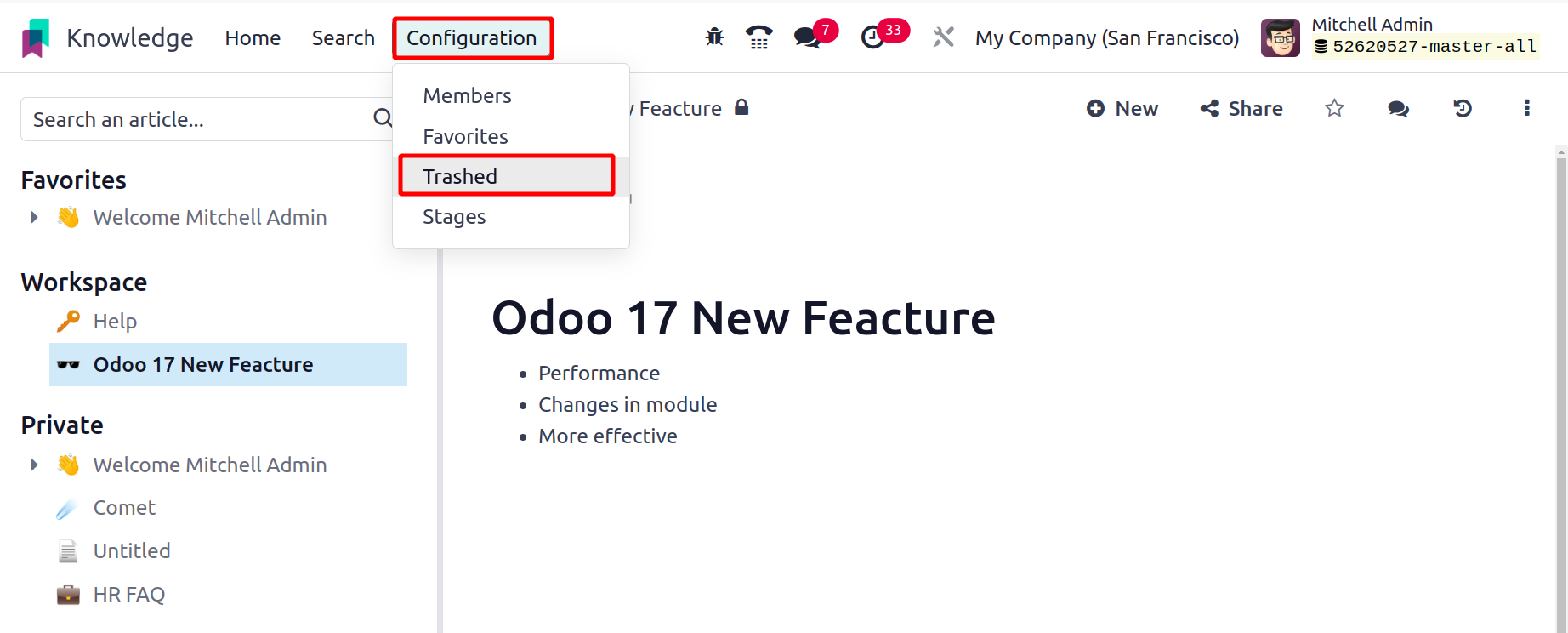Image resolution: width=1568 pixels, height=633 pixels.
Task: Click the article vertical scrollbar
Action: point(1561,390)
